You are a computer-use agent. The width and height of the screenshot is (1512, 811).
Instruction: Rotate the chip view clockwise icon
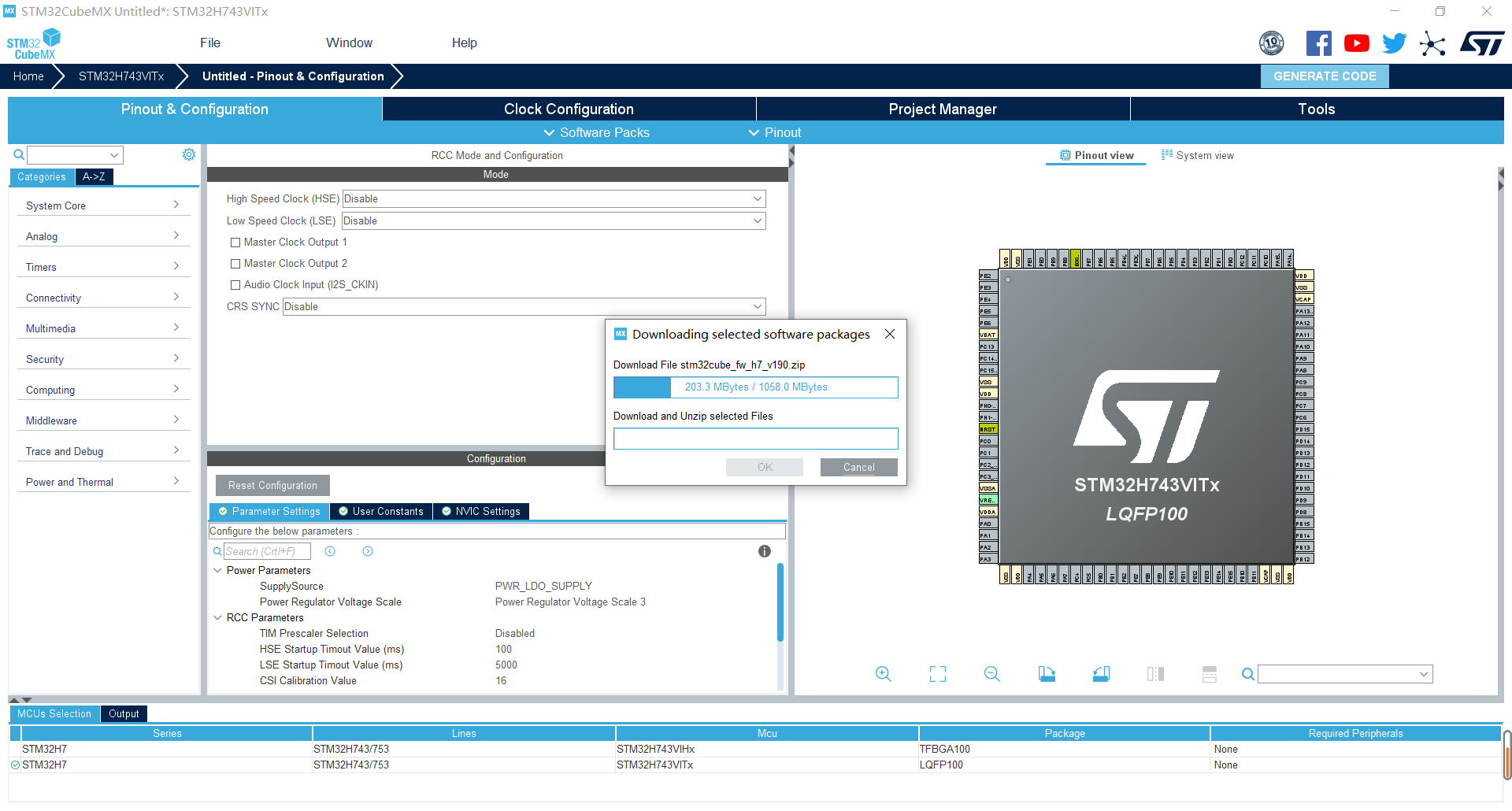click(1047, 674)
